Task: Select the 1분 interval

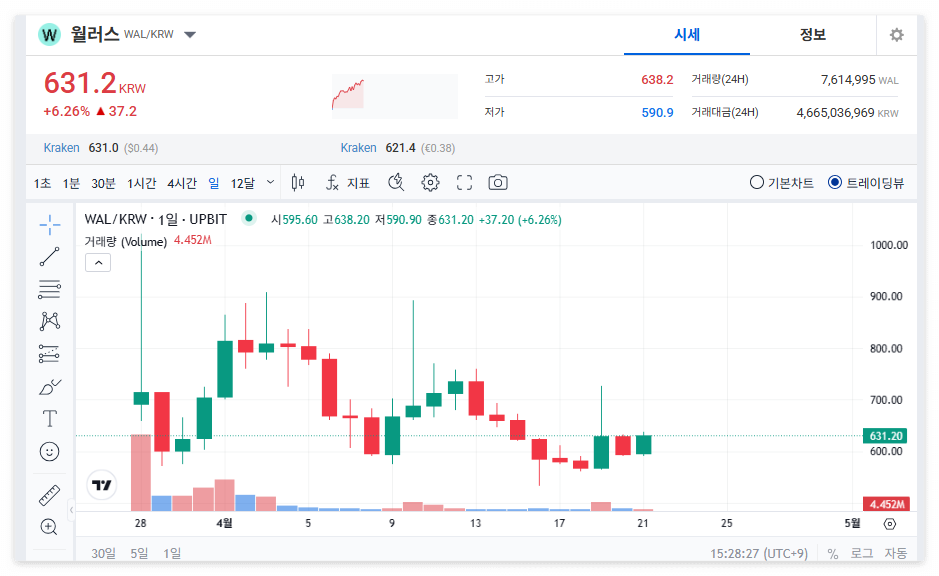Action: click(x=71, y=183)
